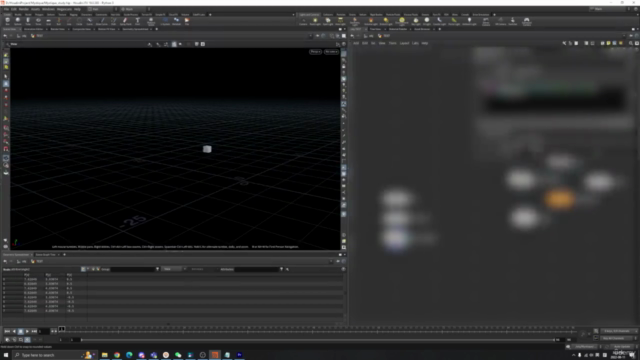Click the Attributes filter input field
The image size is (640, 360).
tap(256, 269)
